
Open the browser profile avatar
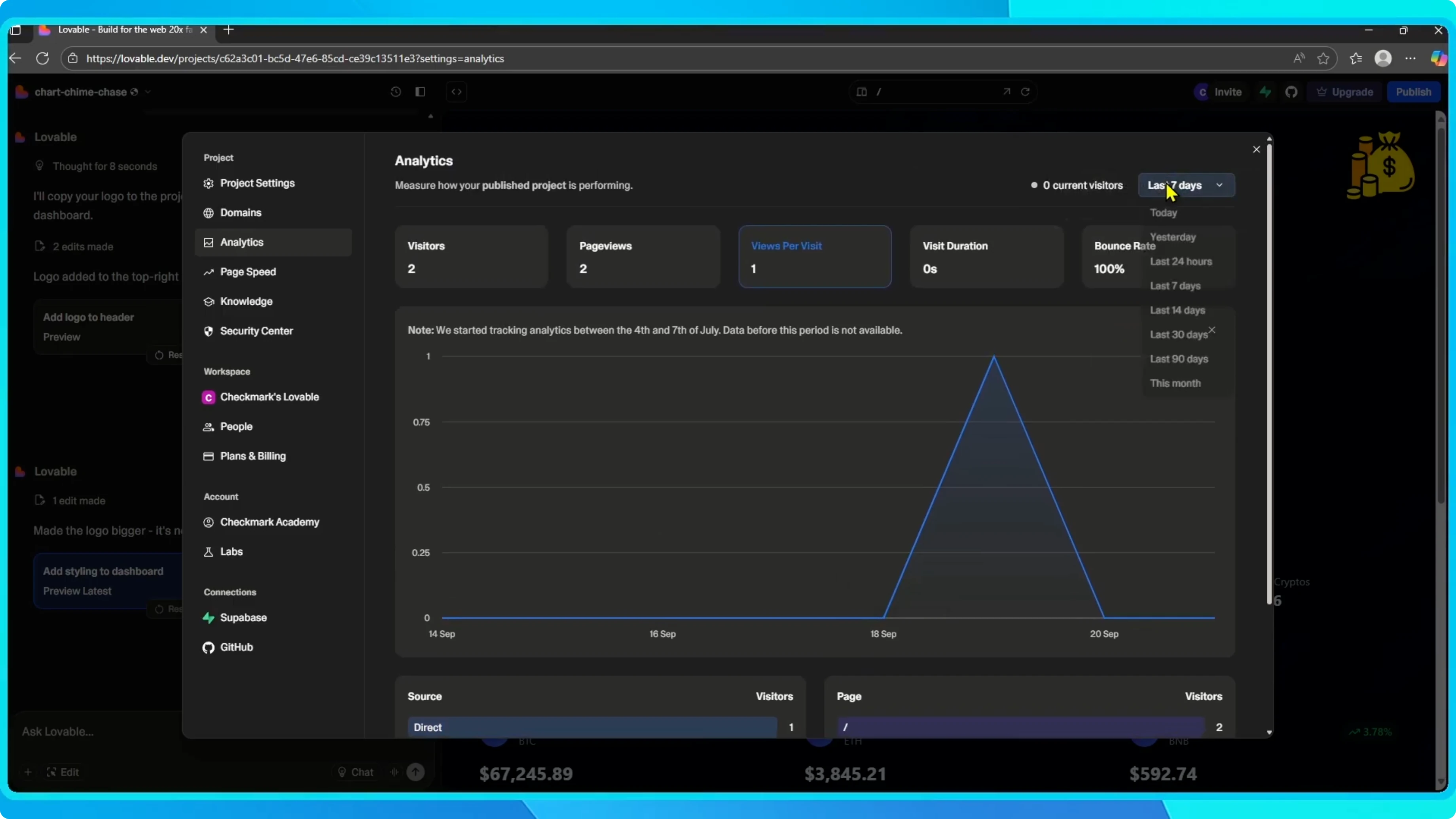[1382, 58]
